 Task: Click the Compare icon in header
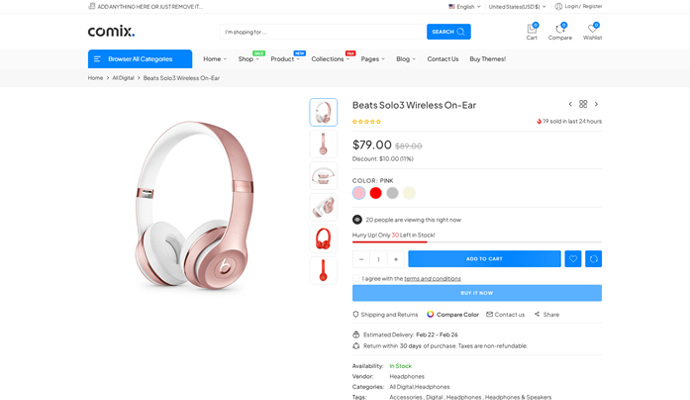[560, 30]
